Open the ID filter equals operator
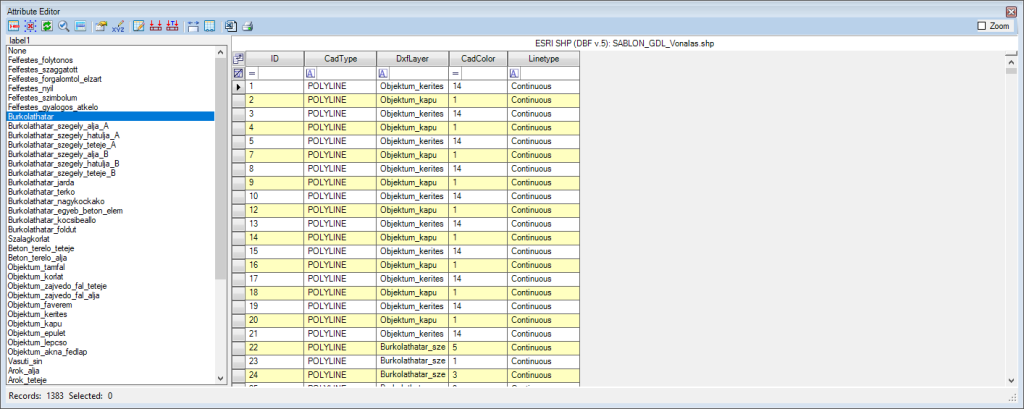Image resolution: width=1024 pixels, height=409 pixels. (252, 73)
